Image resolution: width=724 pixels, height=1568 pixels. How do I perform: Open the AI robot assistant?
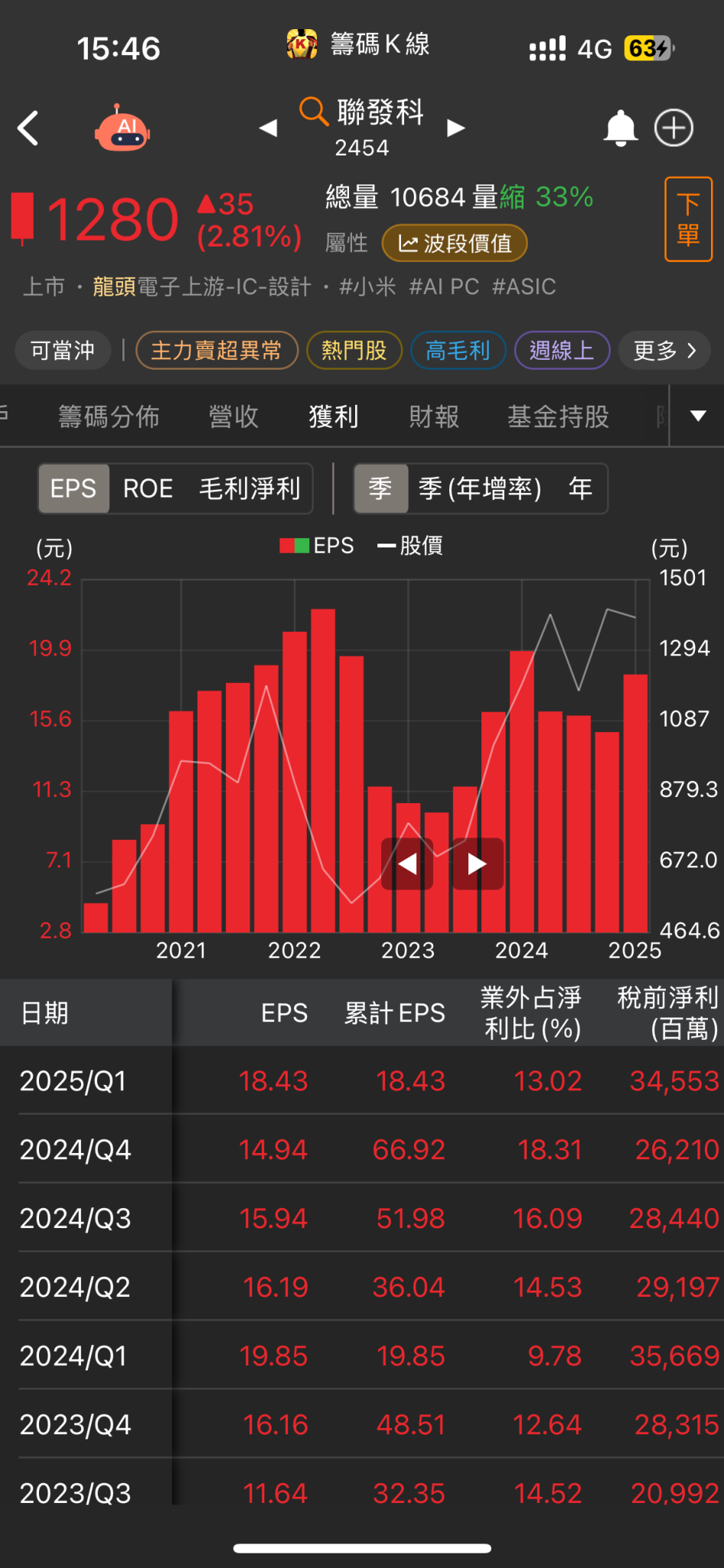(x=122, y=128)
